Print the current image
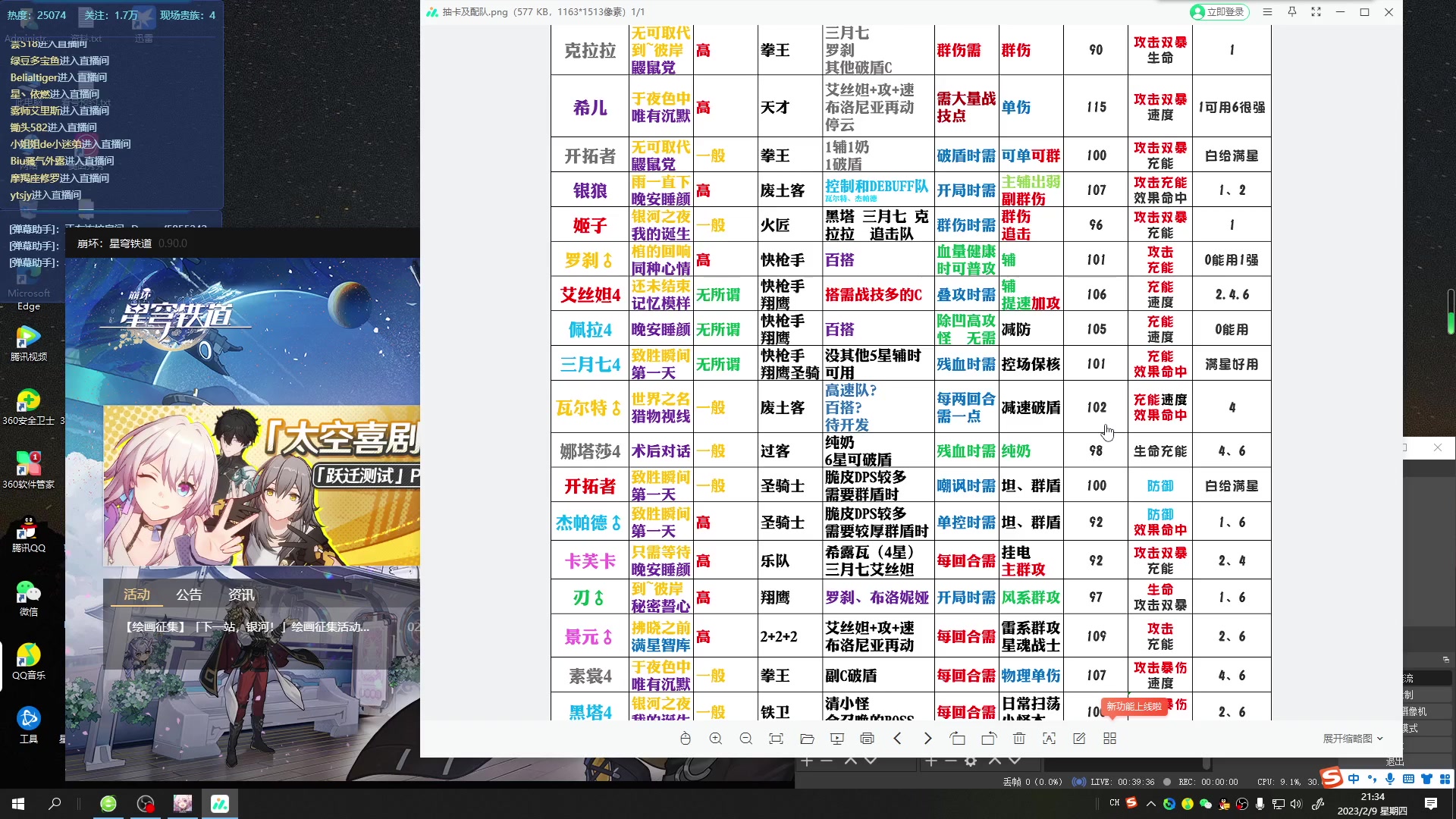Screen dimensions: 1456x819 pos(868,739)
